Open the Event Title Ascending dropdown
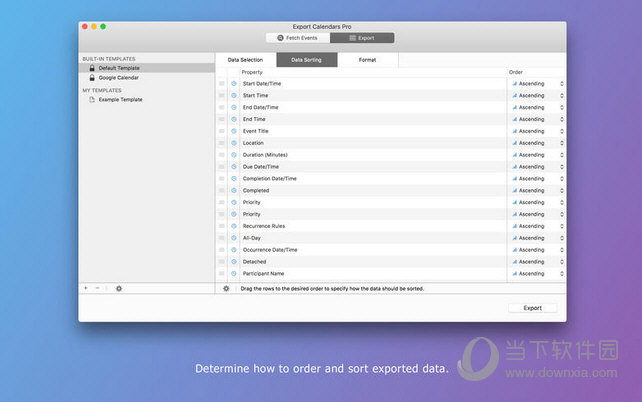The image size is (642, 402). point(538,131)
